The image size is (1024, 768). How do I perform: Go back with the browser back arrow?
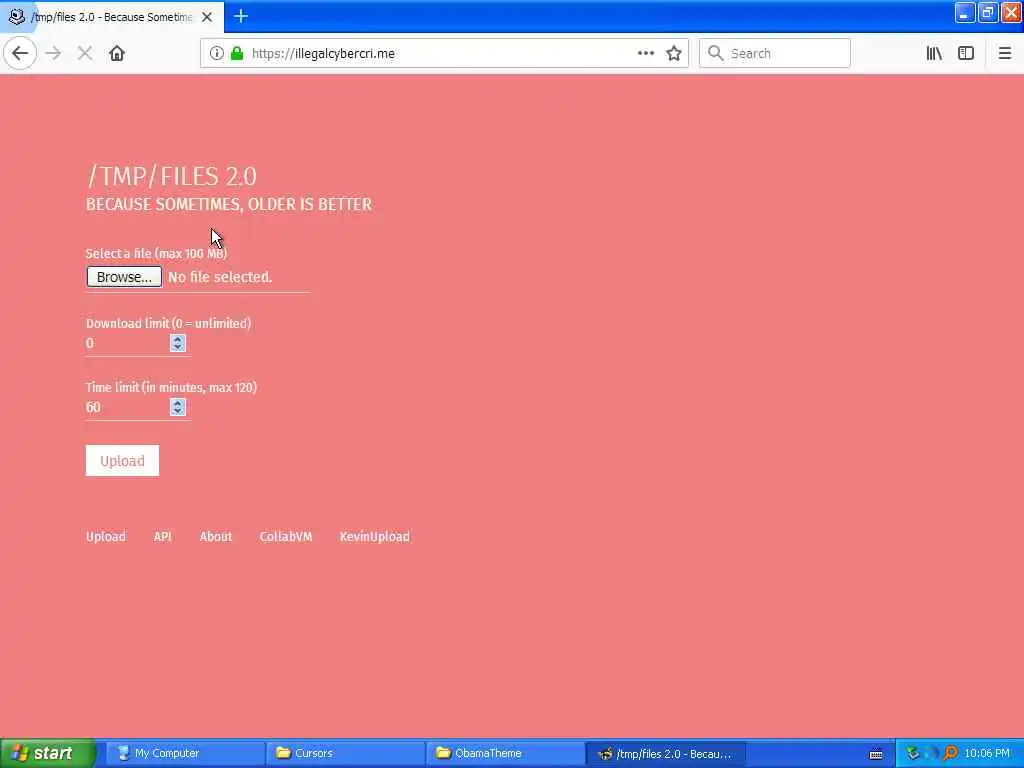pyautogui.click(x=20, y=54)
